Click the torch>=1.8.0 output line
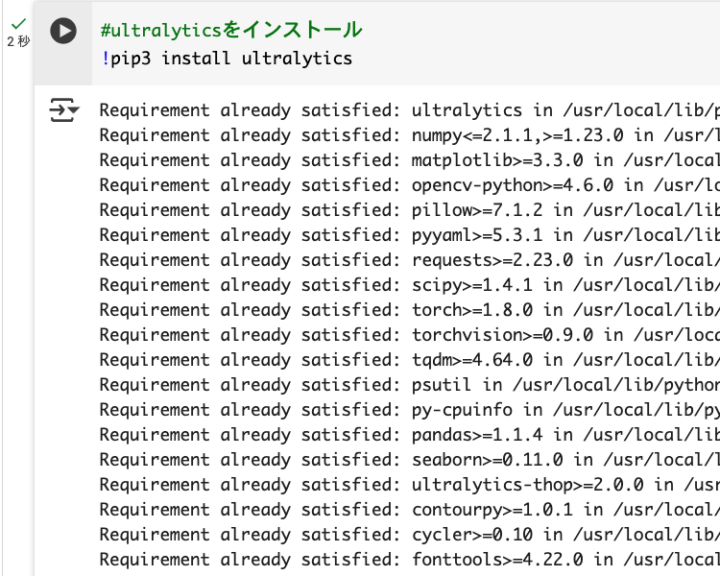Viewport: 720px width, 576px height. pyautogui.click(x=410, y=310)
